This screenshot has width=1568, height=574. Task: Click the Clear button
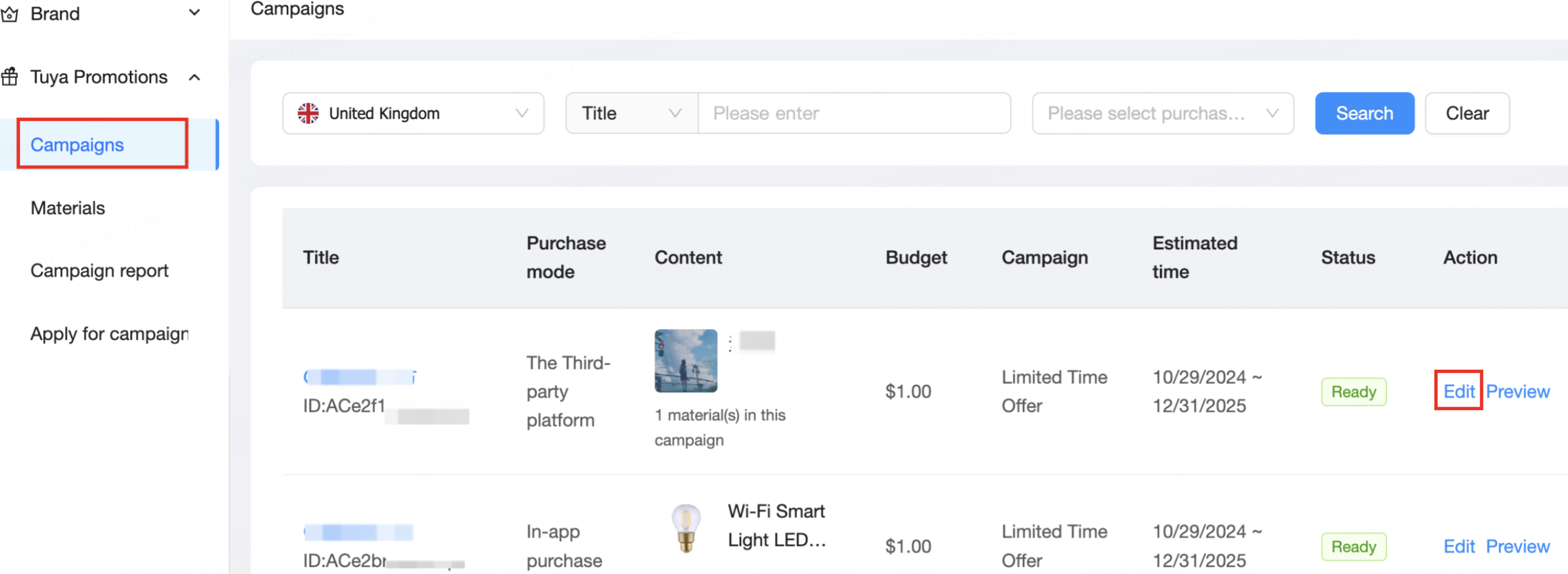1467,113
